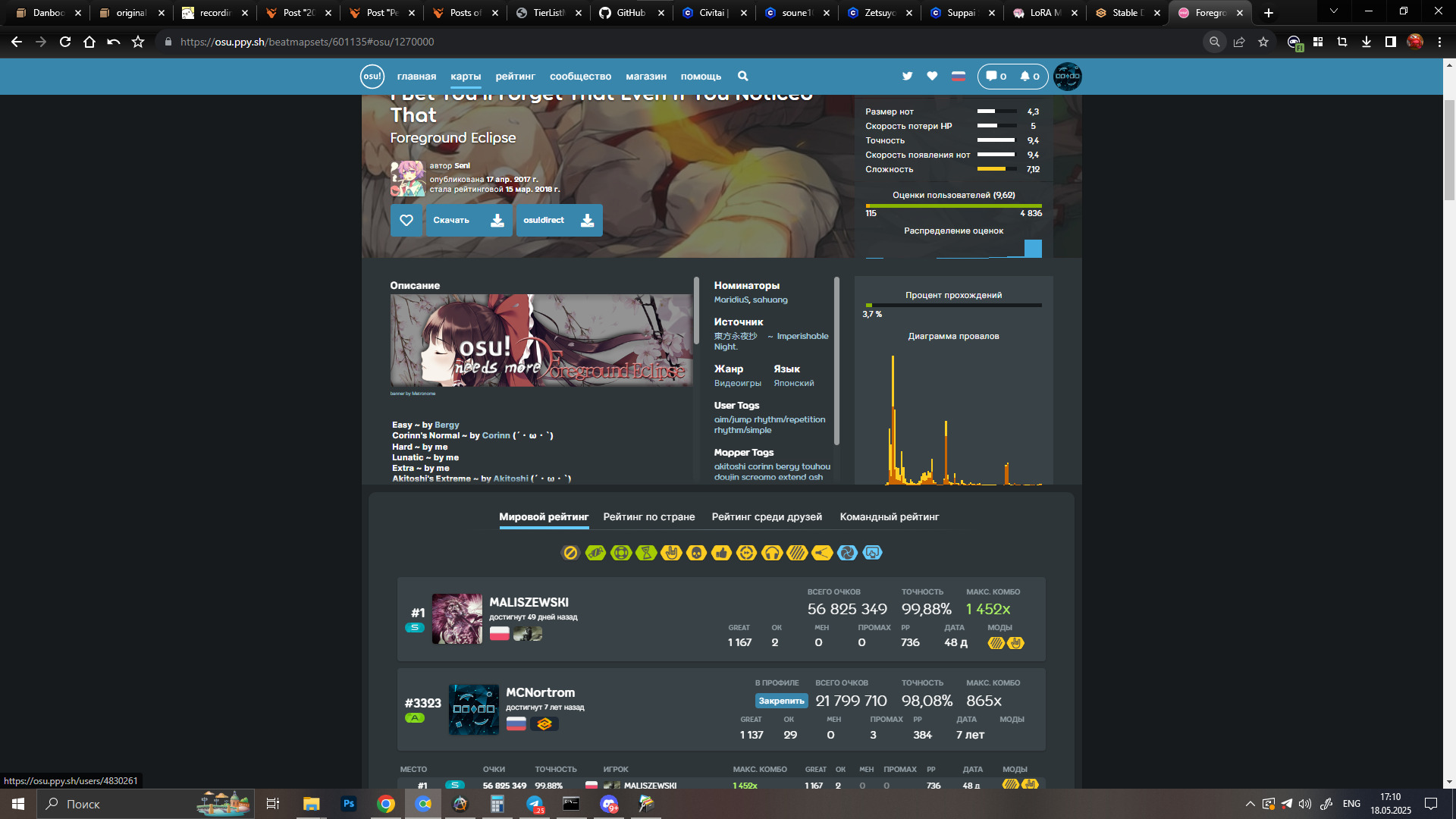Click the Double Time mod icon

pos(746,553)
